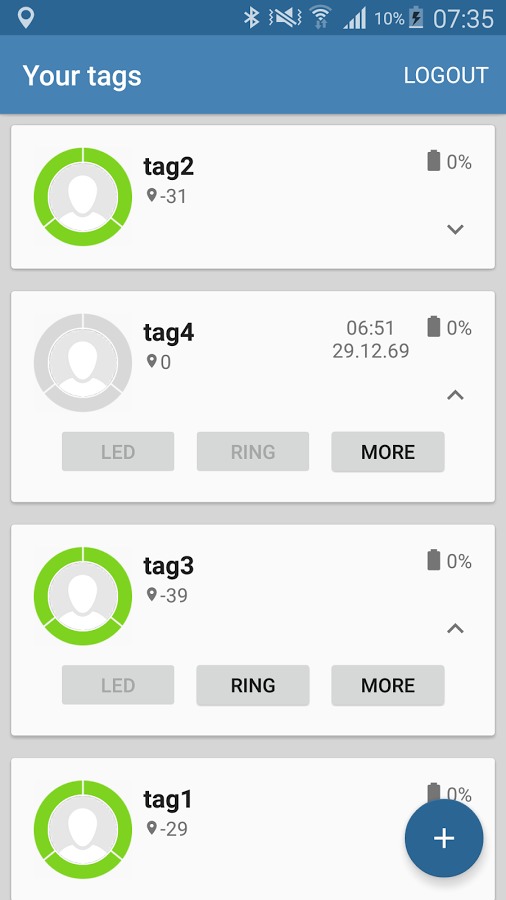The image size is (506, 900).
Task: Ring the tag3 device
Action: pyautogui.click(x=253, y=685)
